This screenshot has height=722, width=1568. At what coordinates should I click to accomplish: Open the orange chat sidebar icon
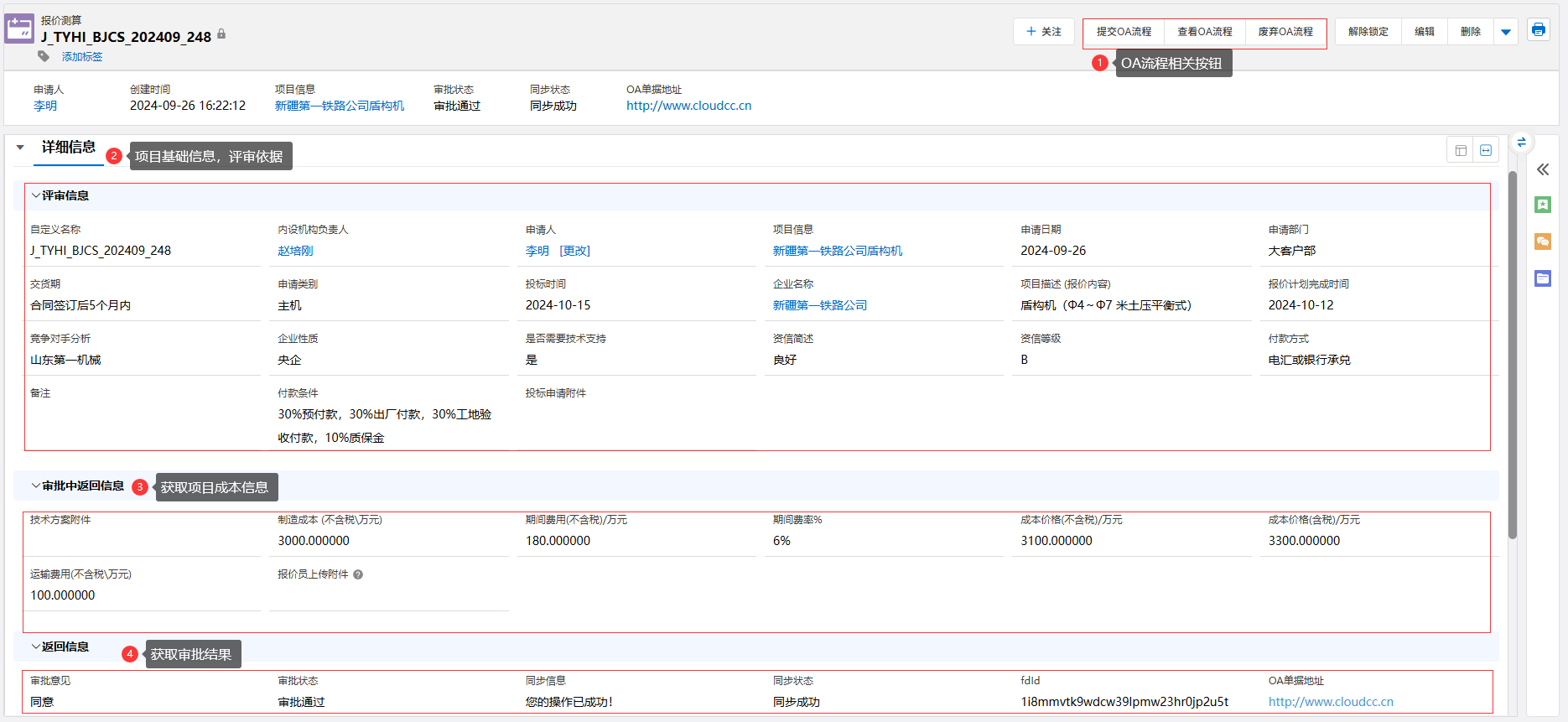tap(1542, 242)
